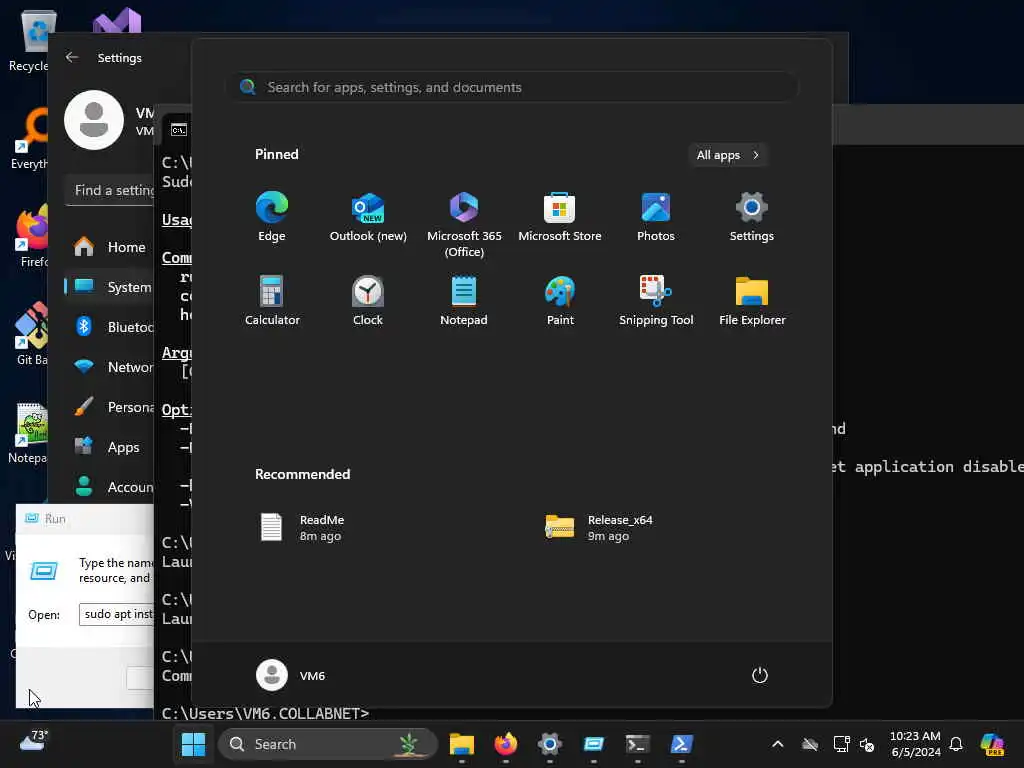The height and width of the screenshot is (768, 1024).
Task: Open Edge from pinned apps
Action: click(x=272, y=217)
